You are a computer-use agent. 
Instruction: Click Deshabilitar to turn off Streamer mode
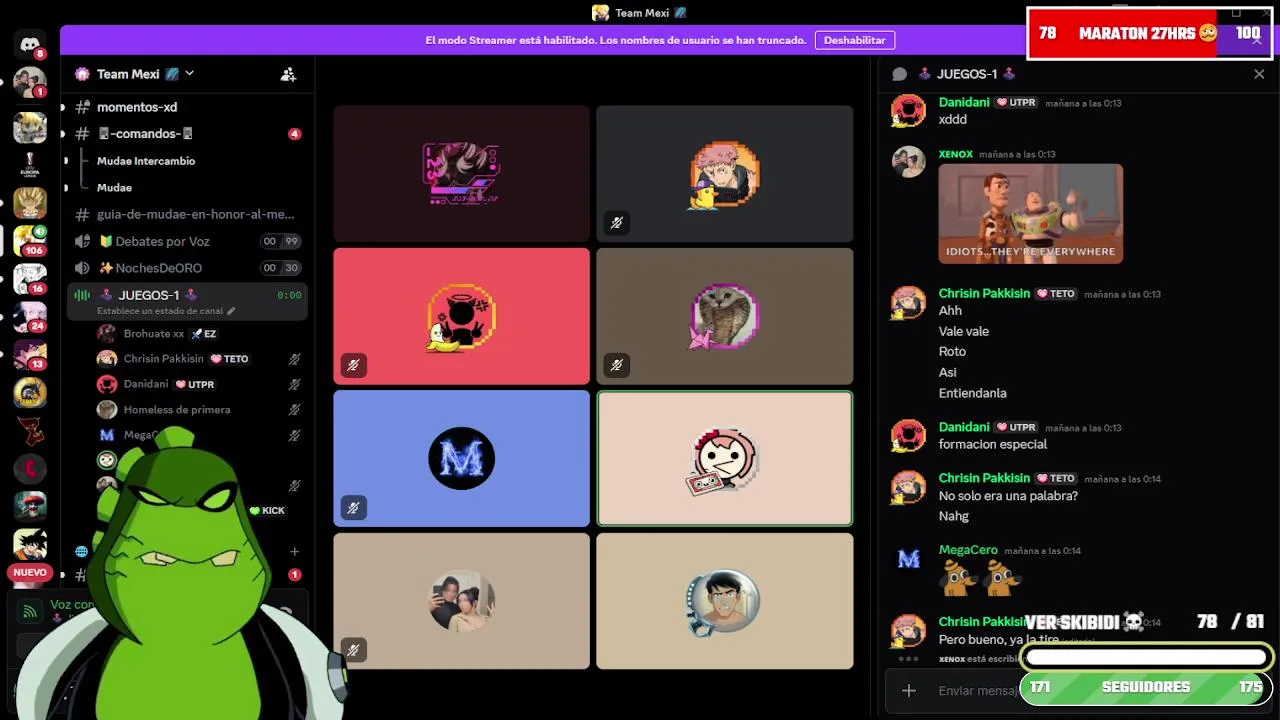tap(855, 40)
